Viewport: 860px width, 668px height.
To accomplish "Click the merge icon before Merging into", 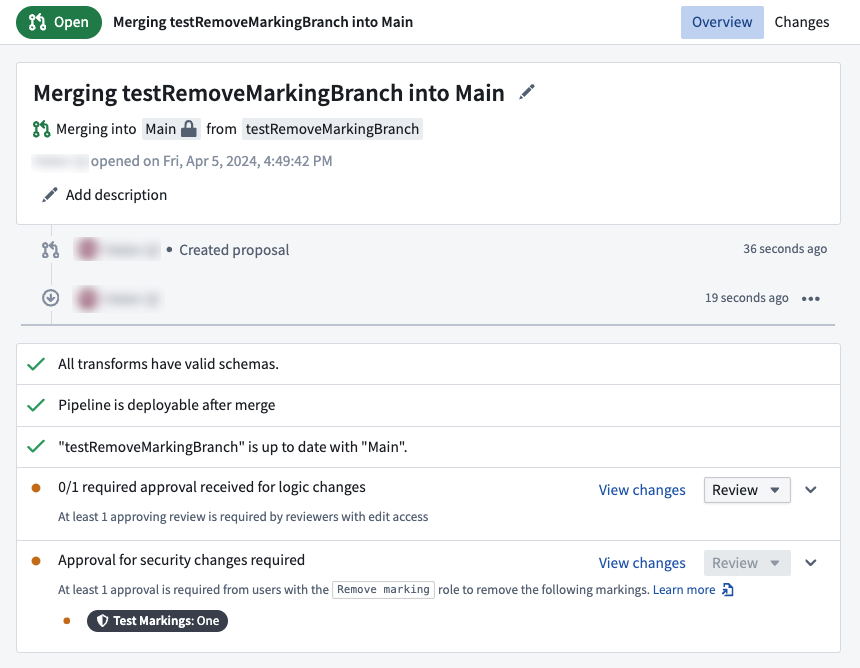I will [x=41, y=129].
